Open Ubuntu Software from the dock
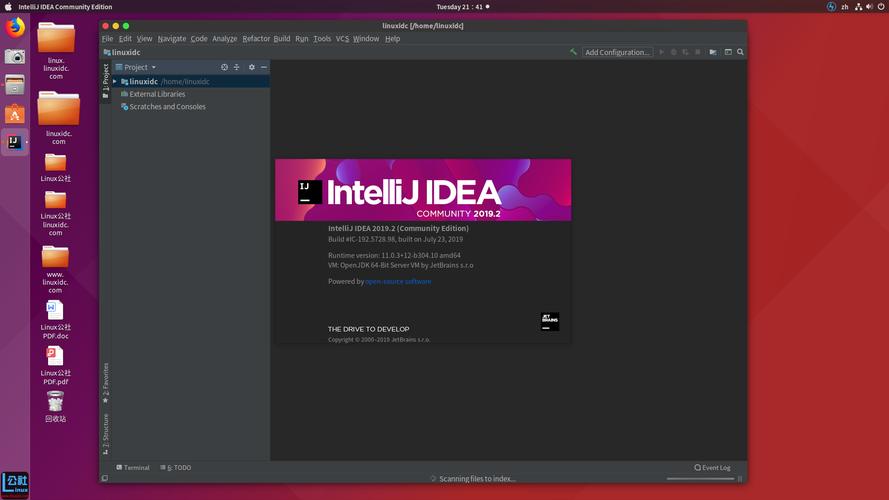The image size is (889, 500). [x=15, y=114]
